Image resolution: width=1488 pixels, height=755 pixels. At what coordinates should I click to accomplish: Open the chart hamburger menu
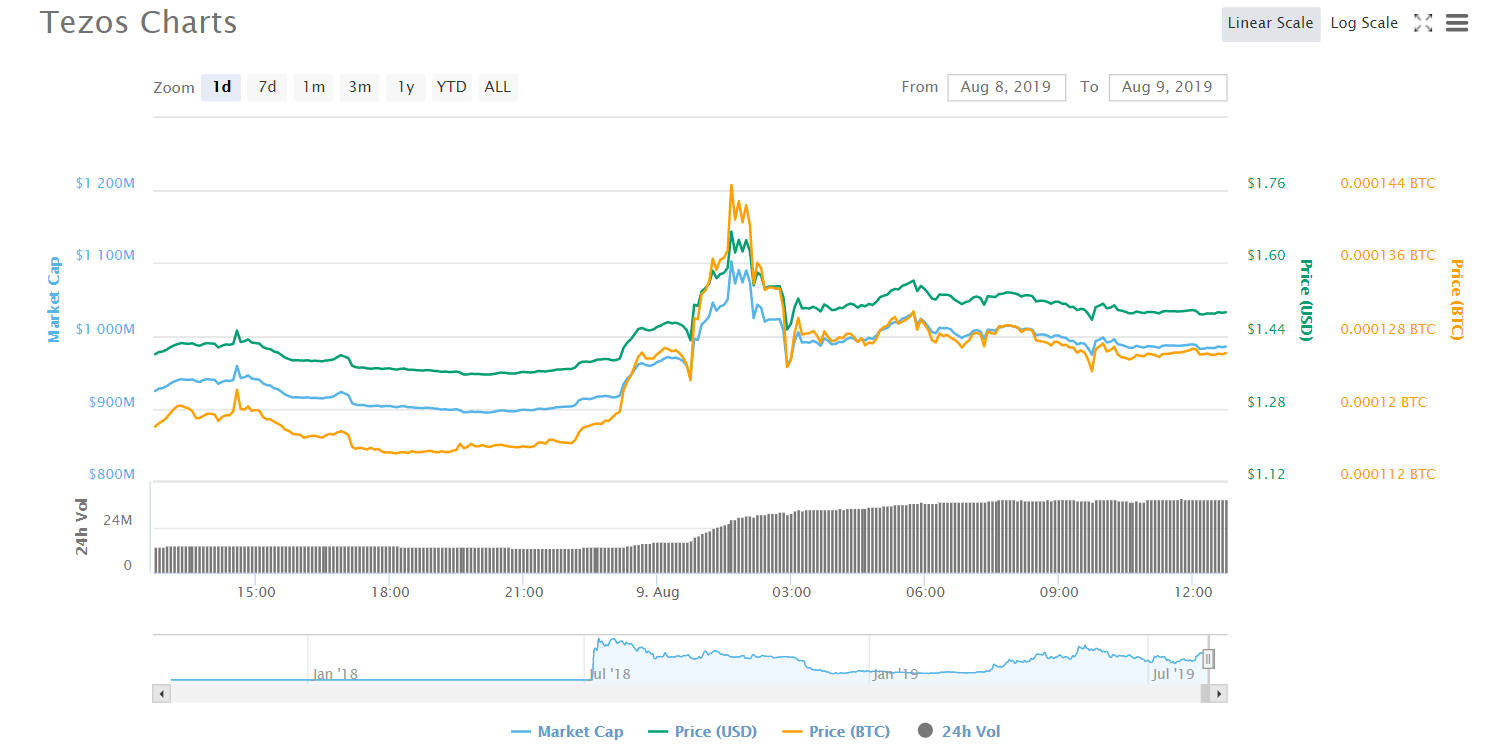(1457, 23)
